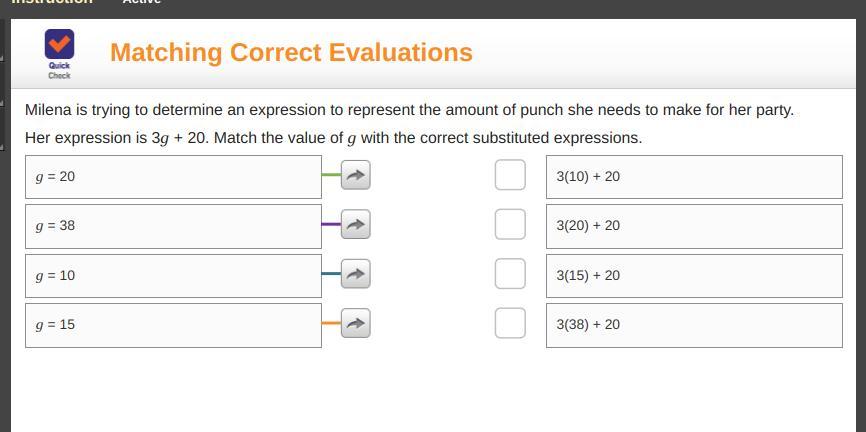Viewport: 866px width, 432px height.
Task: Select the g = 10 item box
Action: pyautogui.click(x=173, y=275)
